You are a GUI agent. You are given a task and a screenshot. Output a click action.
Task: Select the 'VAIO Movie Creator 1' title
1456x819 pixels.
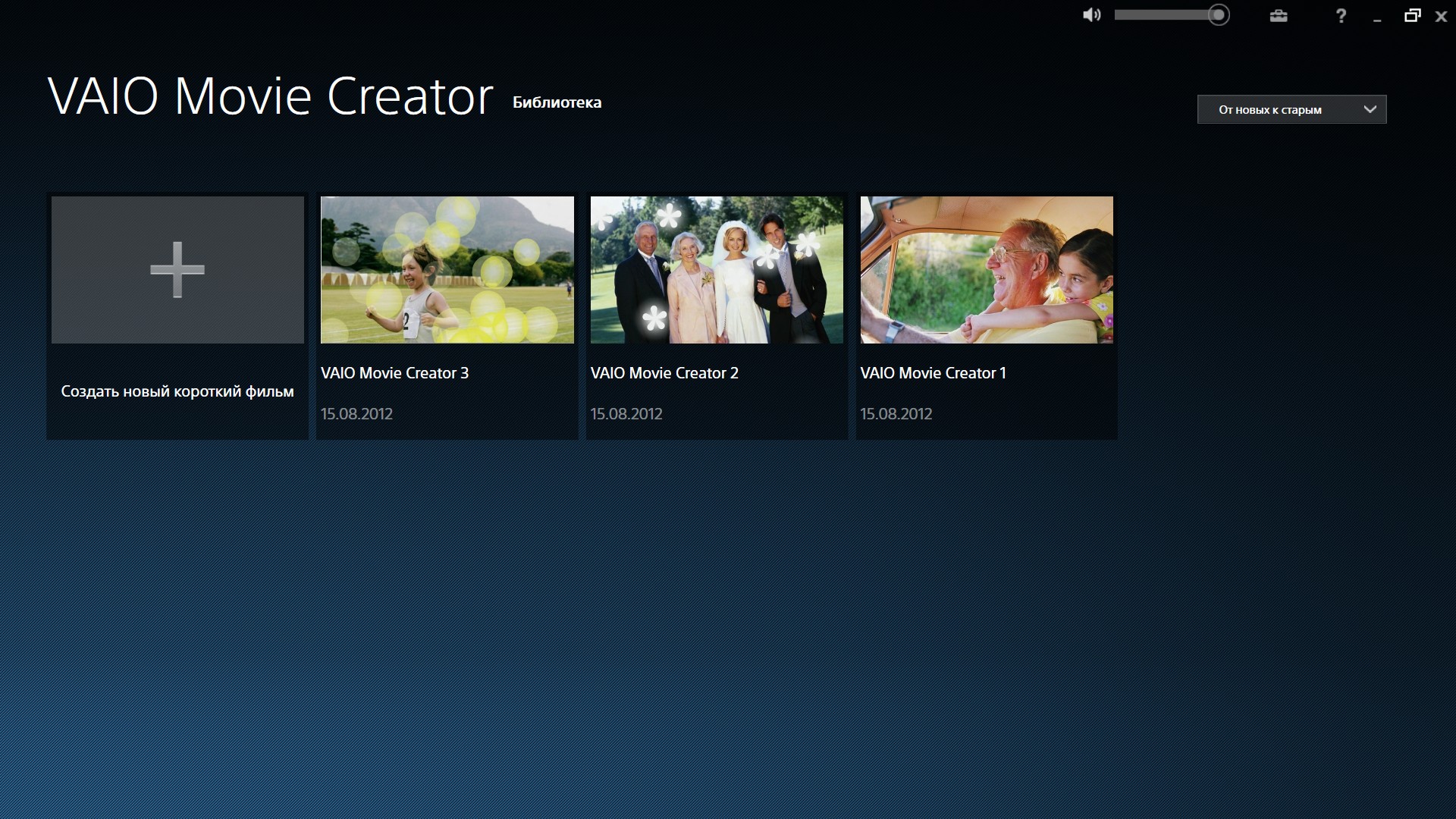(933, 373)
